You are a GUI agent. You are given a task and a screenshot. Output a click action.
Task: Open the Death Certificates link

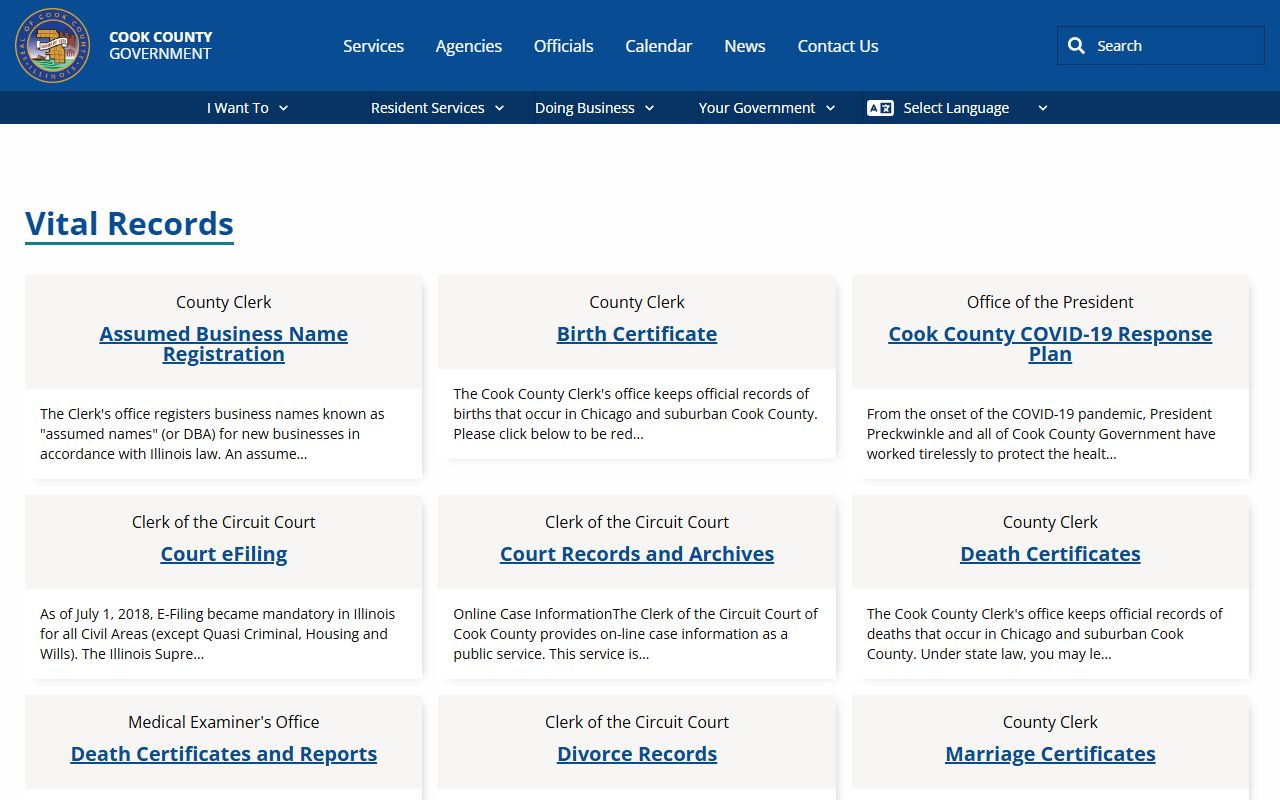[x=1050, y=554]
